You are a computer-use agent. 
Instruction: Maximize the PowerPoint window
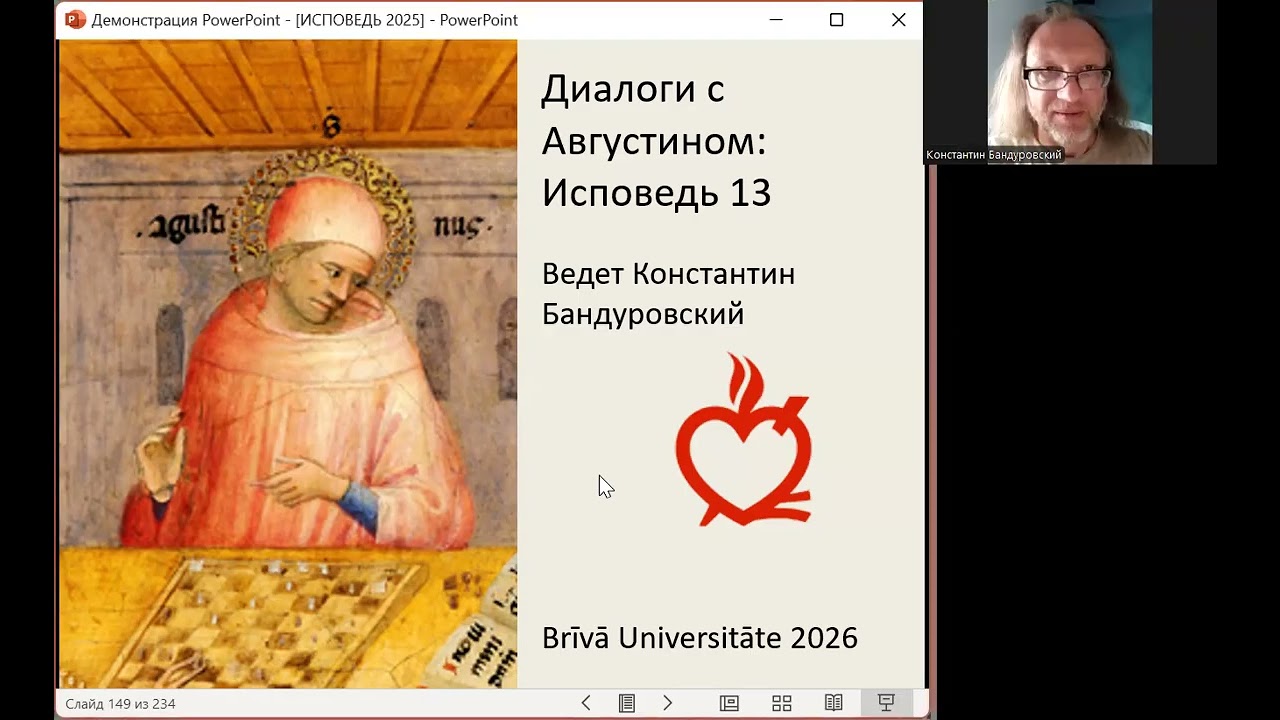tap(836, 20)
